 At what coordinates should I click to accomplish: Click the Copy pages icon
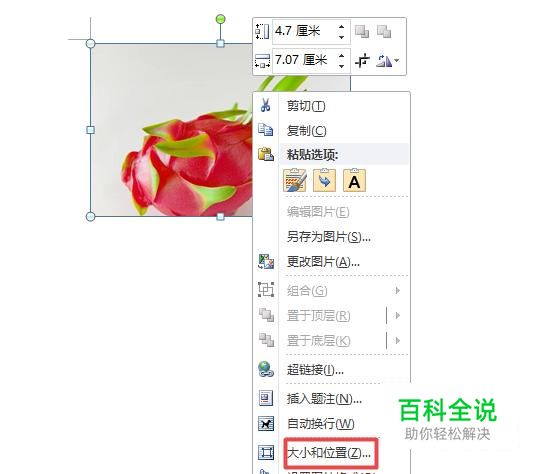[x=265, y=130]
